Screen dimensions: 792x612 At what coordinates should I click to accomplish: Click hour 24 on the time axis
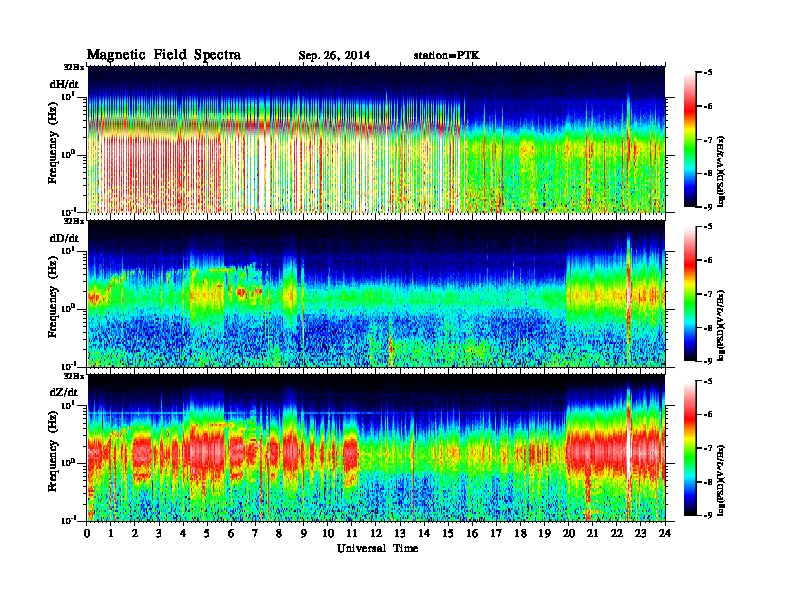(x=665, y=533)
